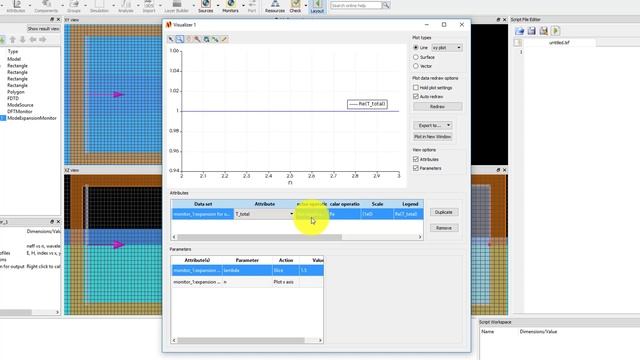Screen dimensions: 640x360
Task: Activate the zoom magnifier tool in Visualizer
Action: [180, 39]
